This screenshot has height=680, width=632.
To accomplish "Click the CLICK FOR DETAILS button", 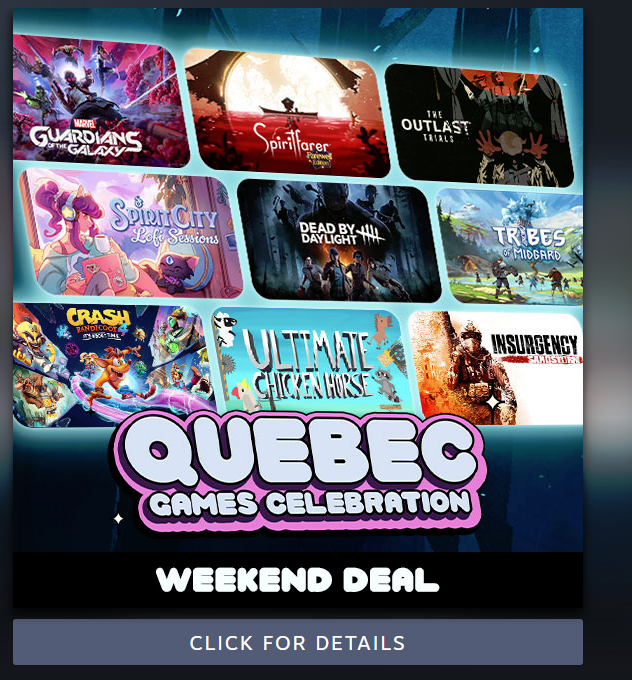I will [298, 642].
